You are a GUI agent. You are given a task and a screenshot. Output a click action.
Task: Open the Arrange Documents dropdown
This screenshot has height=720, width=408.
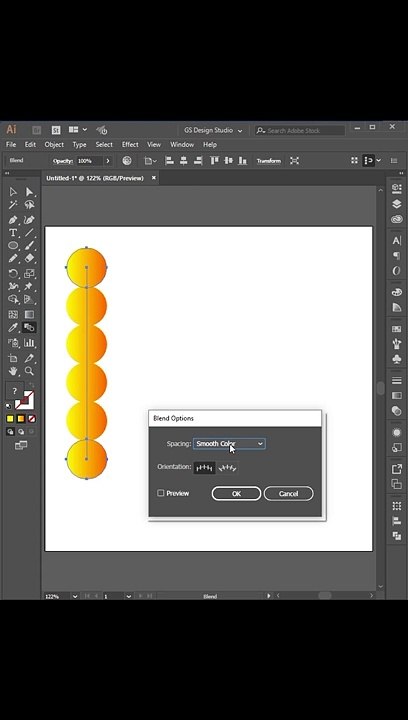tap(78, 130)
